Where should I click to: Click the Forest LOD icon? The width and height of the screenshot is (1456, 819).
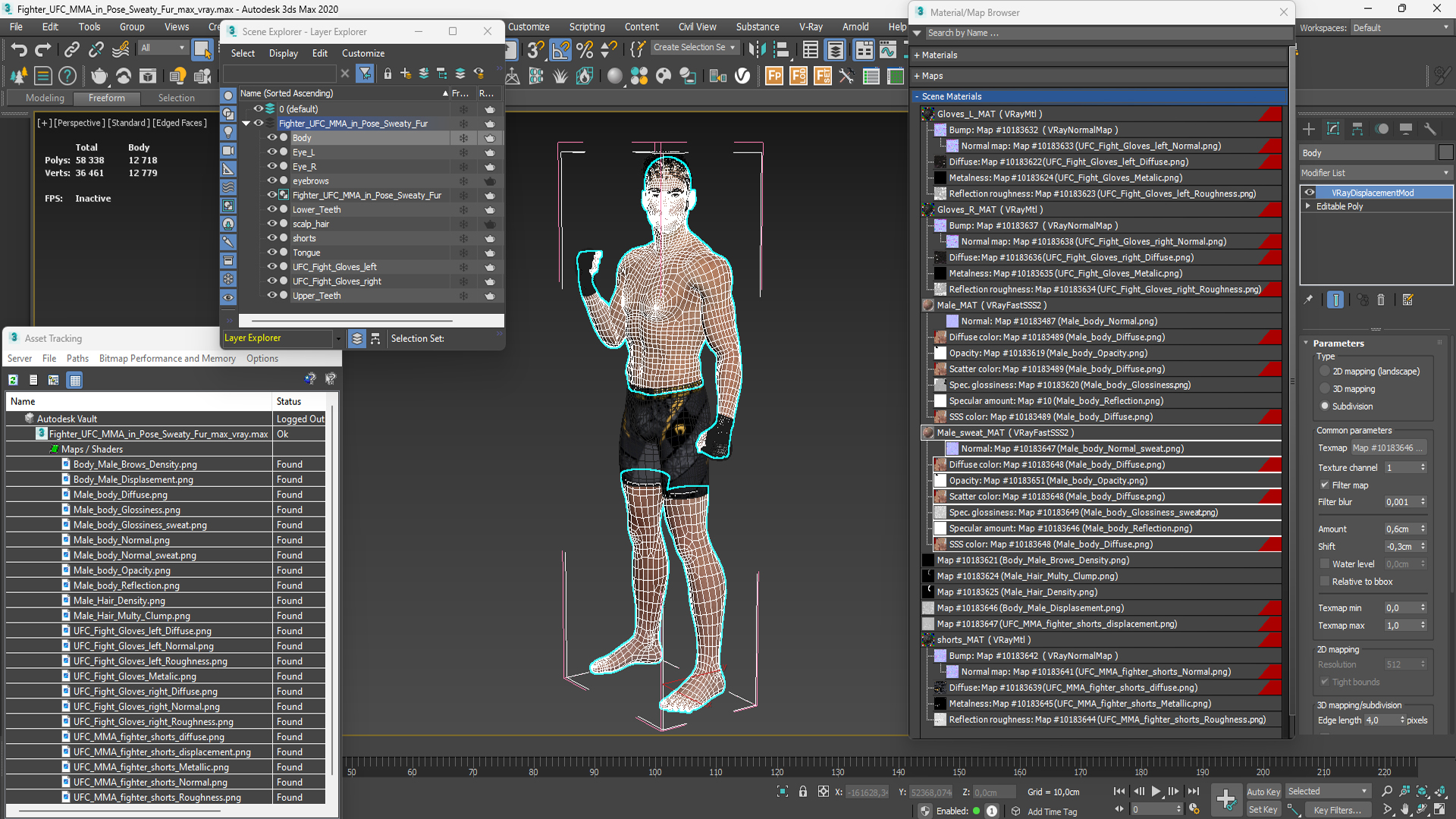pyautogui.click(x=799, y=76)
